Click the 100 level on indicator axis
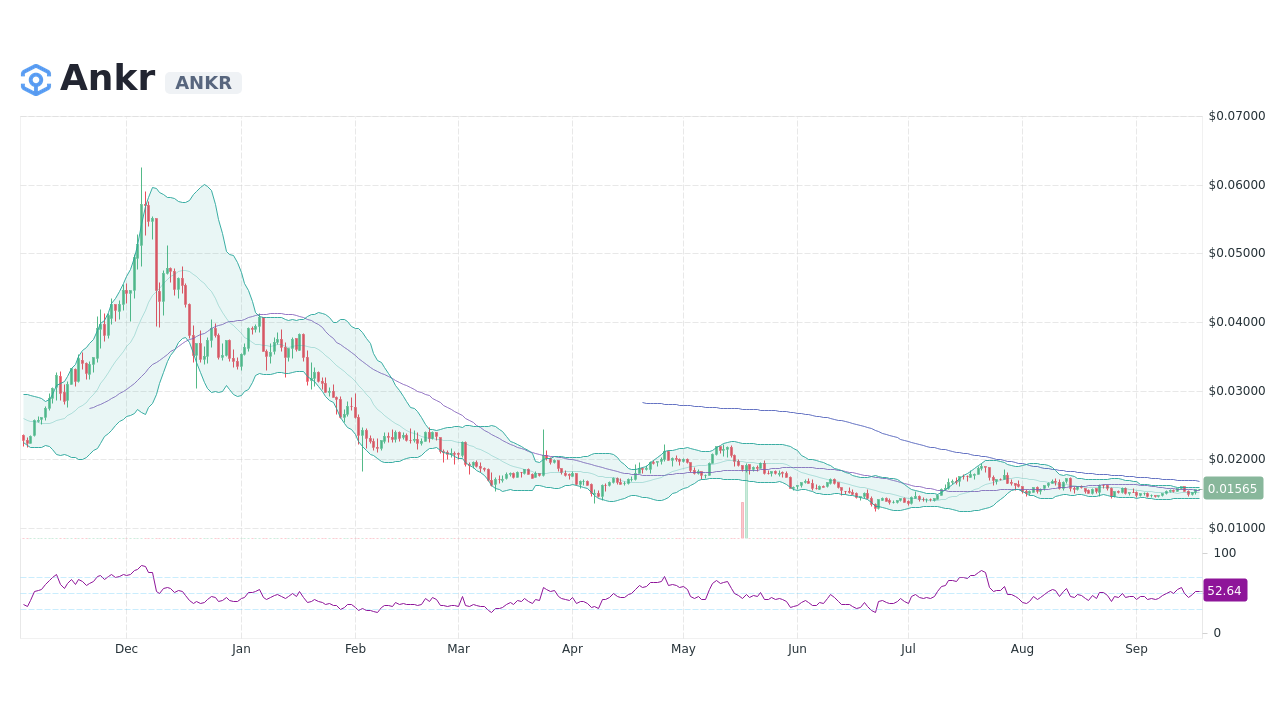Screen dimensions: 1280x720 [1224, 553]
